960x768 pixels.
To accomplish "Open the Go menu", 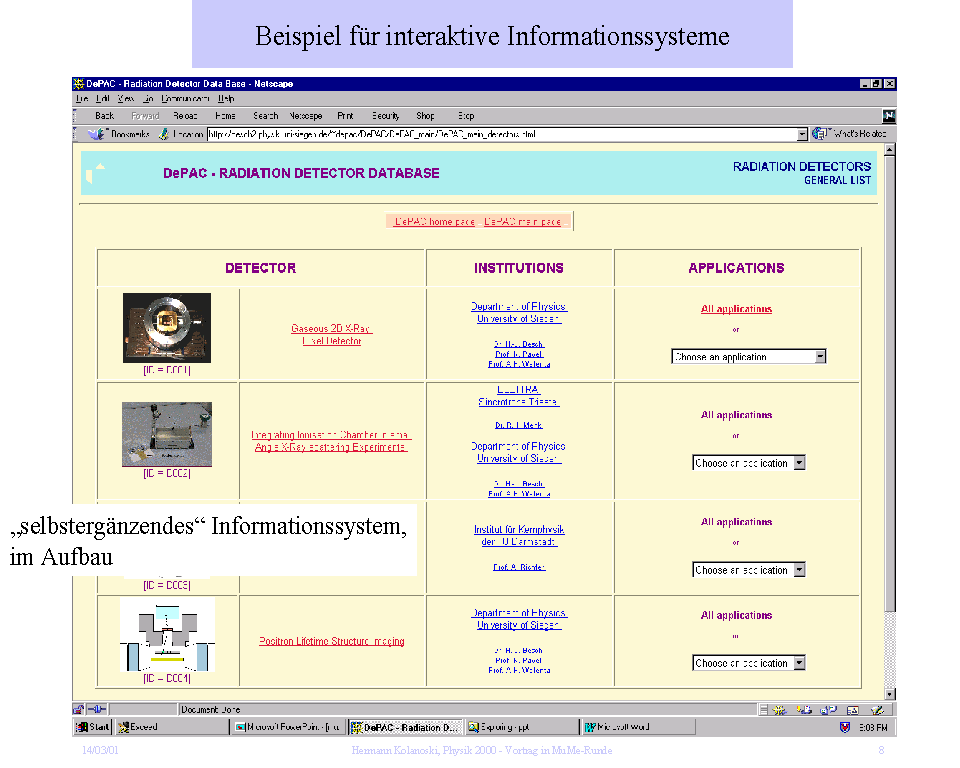I will click(149, 99).
